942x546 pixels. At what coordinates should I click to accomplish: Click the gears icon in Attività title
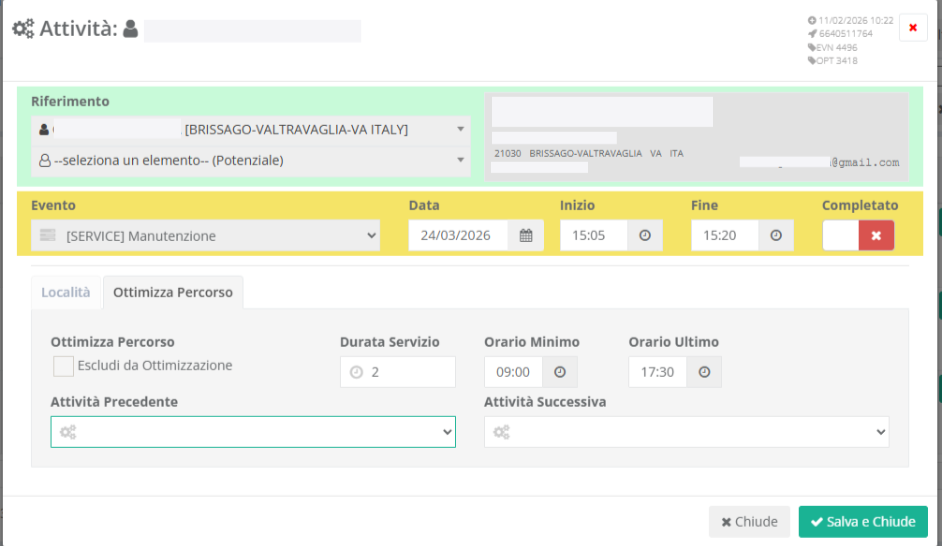click(x=23, y=29)
